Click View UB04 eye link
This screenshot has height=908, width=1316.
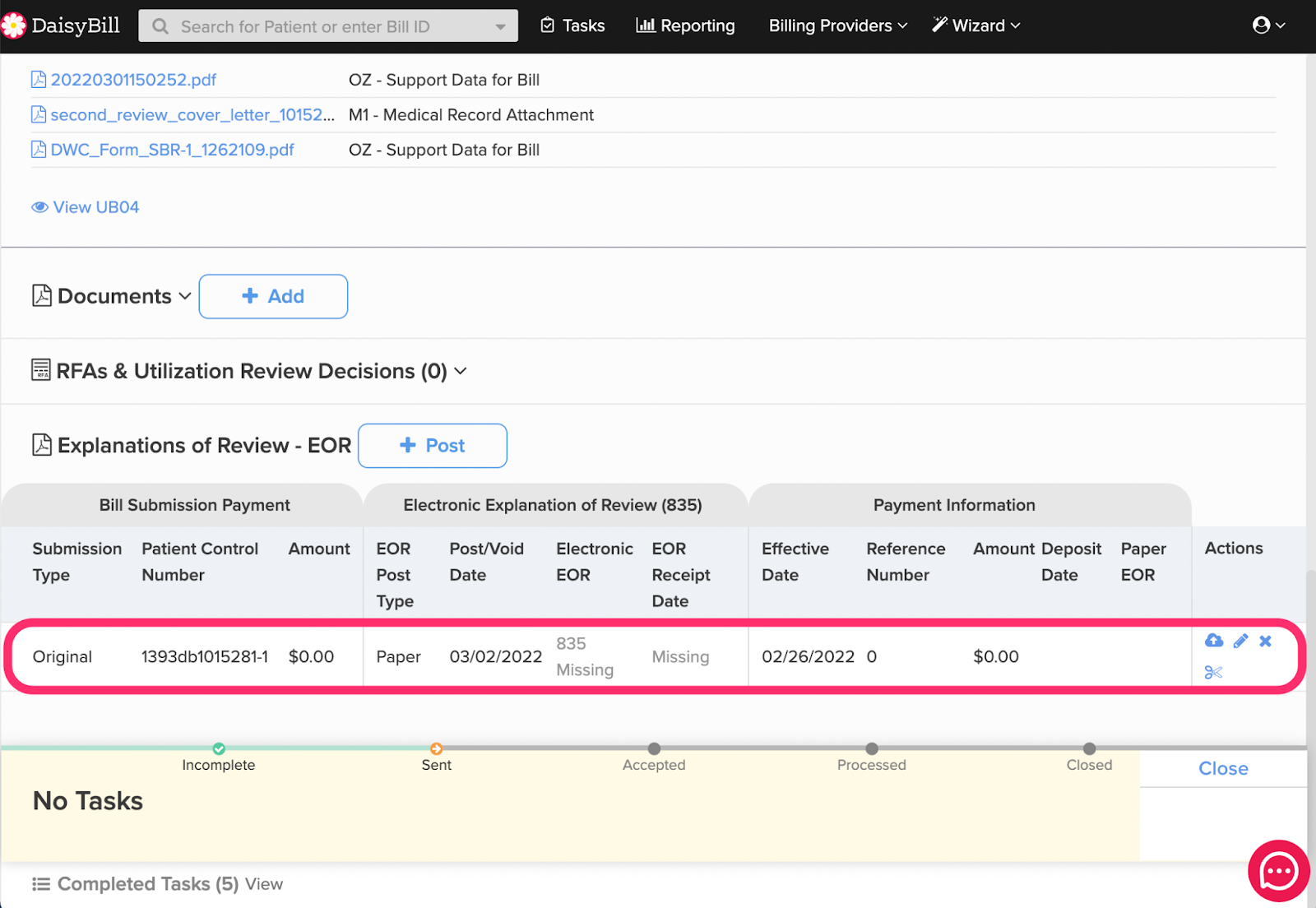pos(86,207)
